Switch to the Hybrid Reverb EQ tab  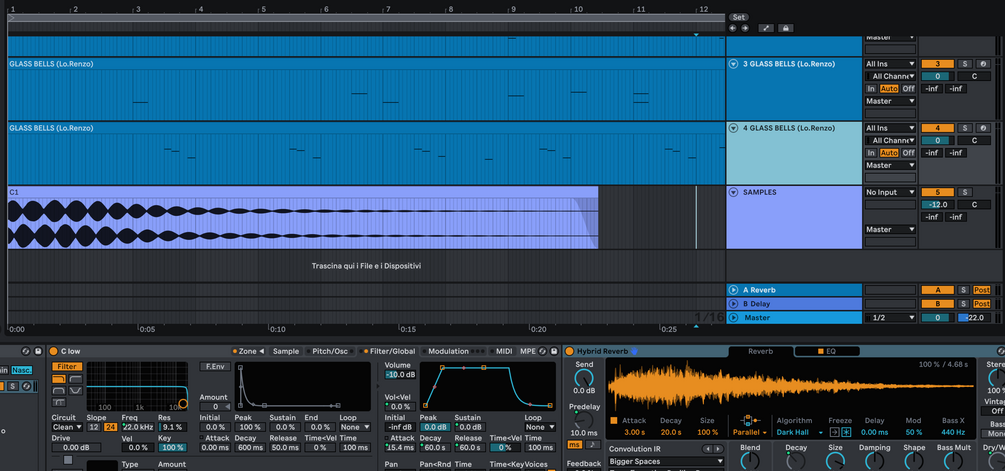[x=827, y=351]
